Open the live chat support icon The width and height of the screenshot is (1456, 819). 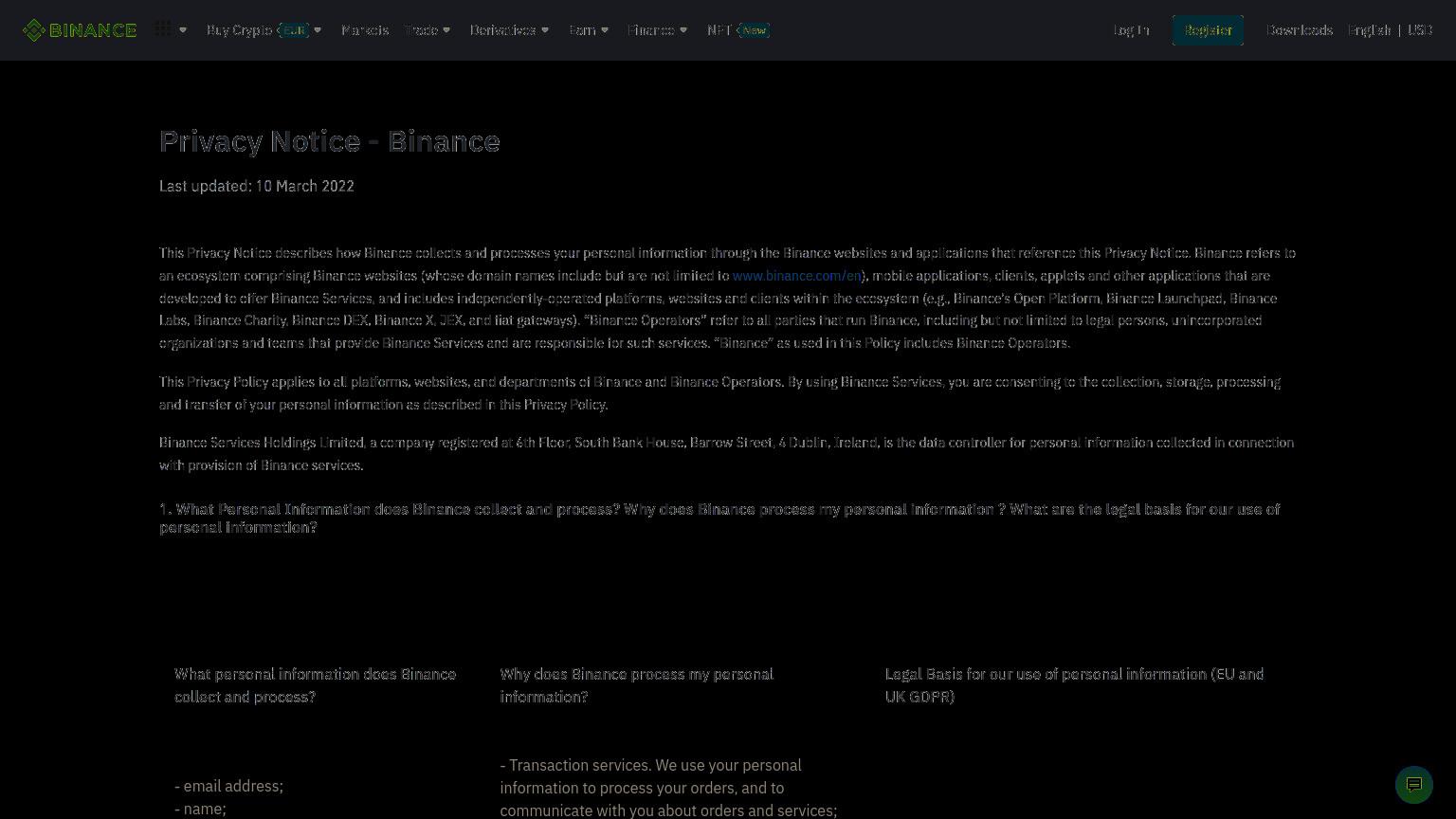[x=1414, y=785]
